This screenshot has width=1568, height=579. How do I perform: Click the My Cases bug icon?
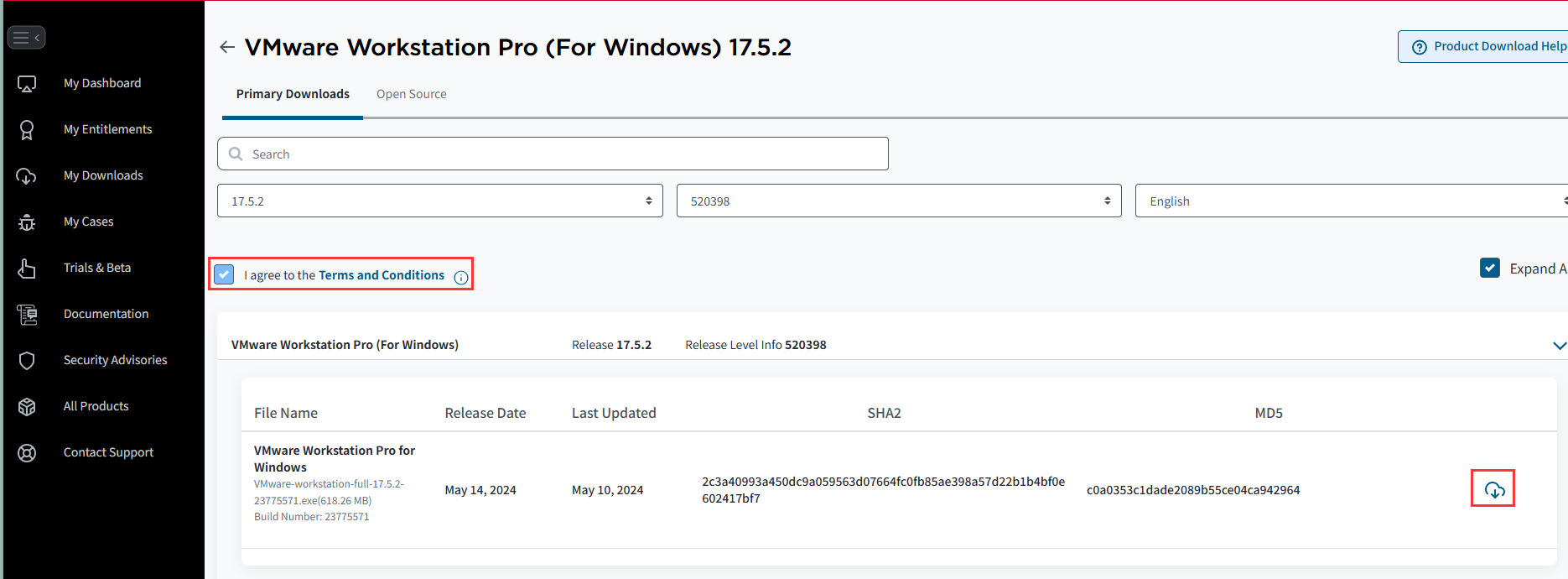(x=27, y=222)
